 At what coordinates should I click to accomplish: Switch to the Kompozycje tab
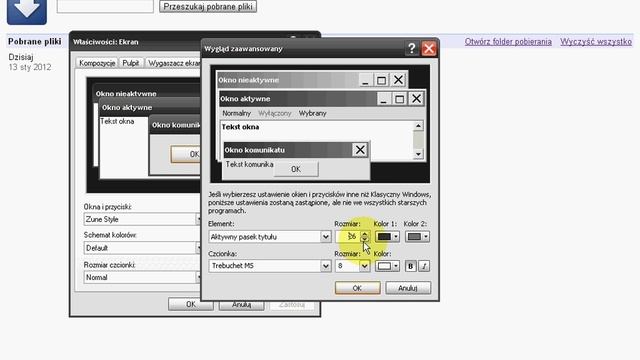click(97, 63)
